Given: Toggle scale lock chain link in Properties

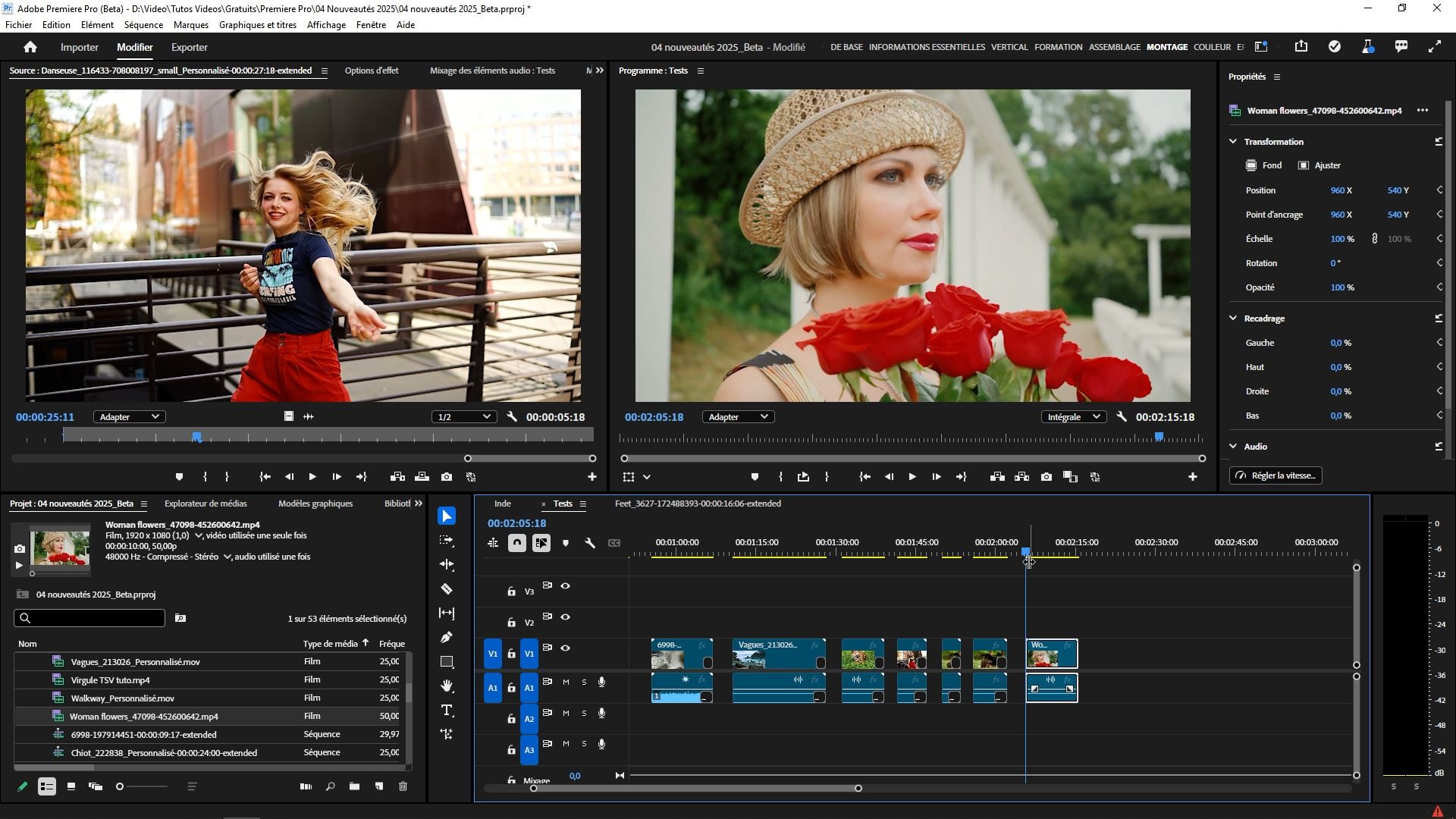Looking at the screenshot, I should (1375, 239).
